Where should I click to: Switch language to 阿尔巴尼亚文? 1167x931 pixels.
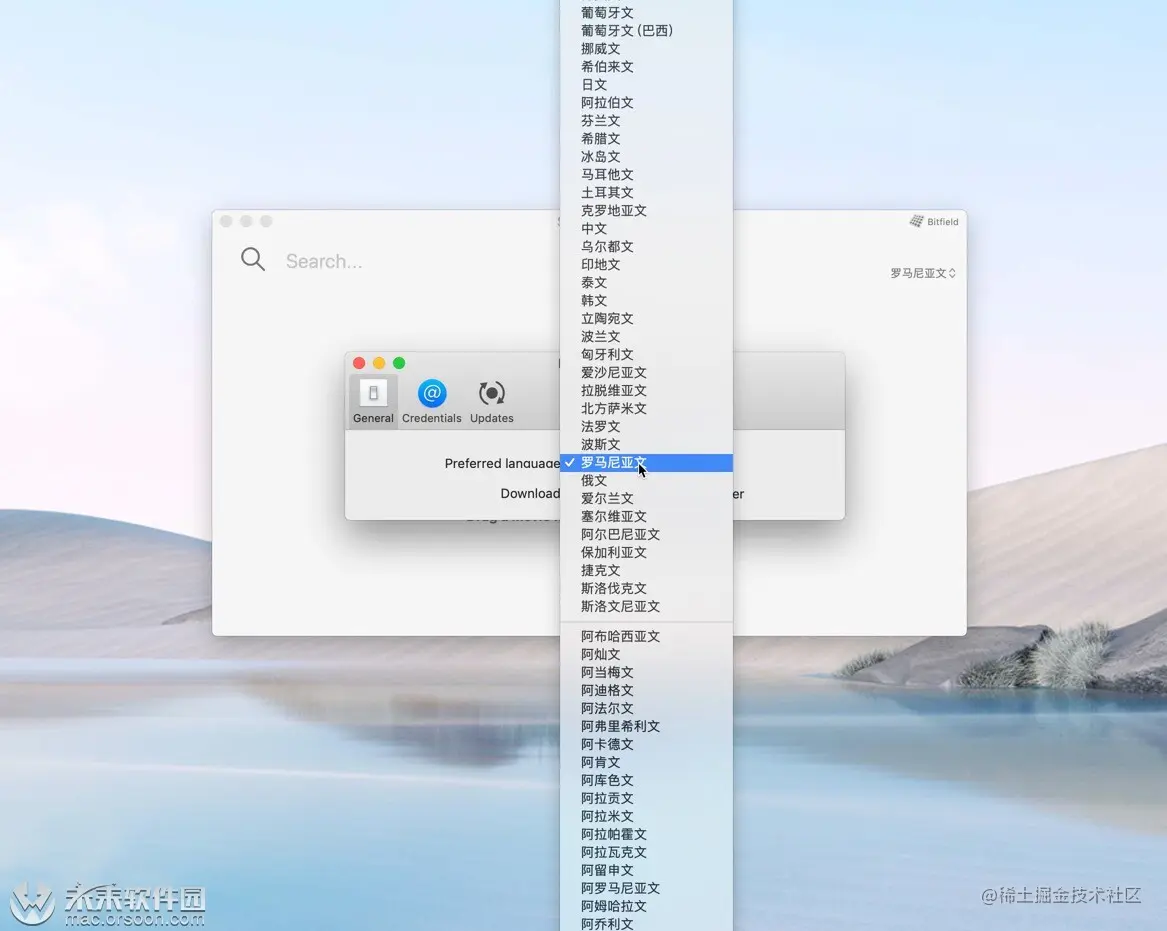[x=646, y=534]
